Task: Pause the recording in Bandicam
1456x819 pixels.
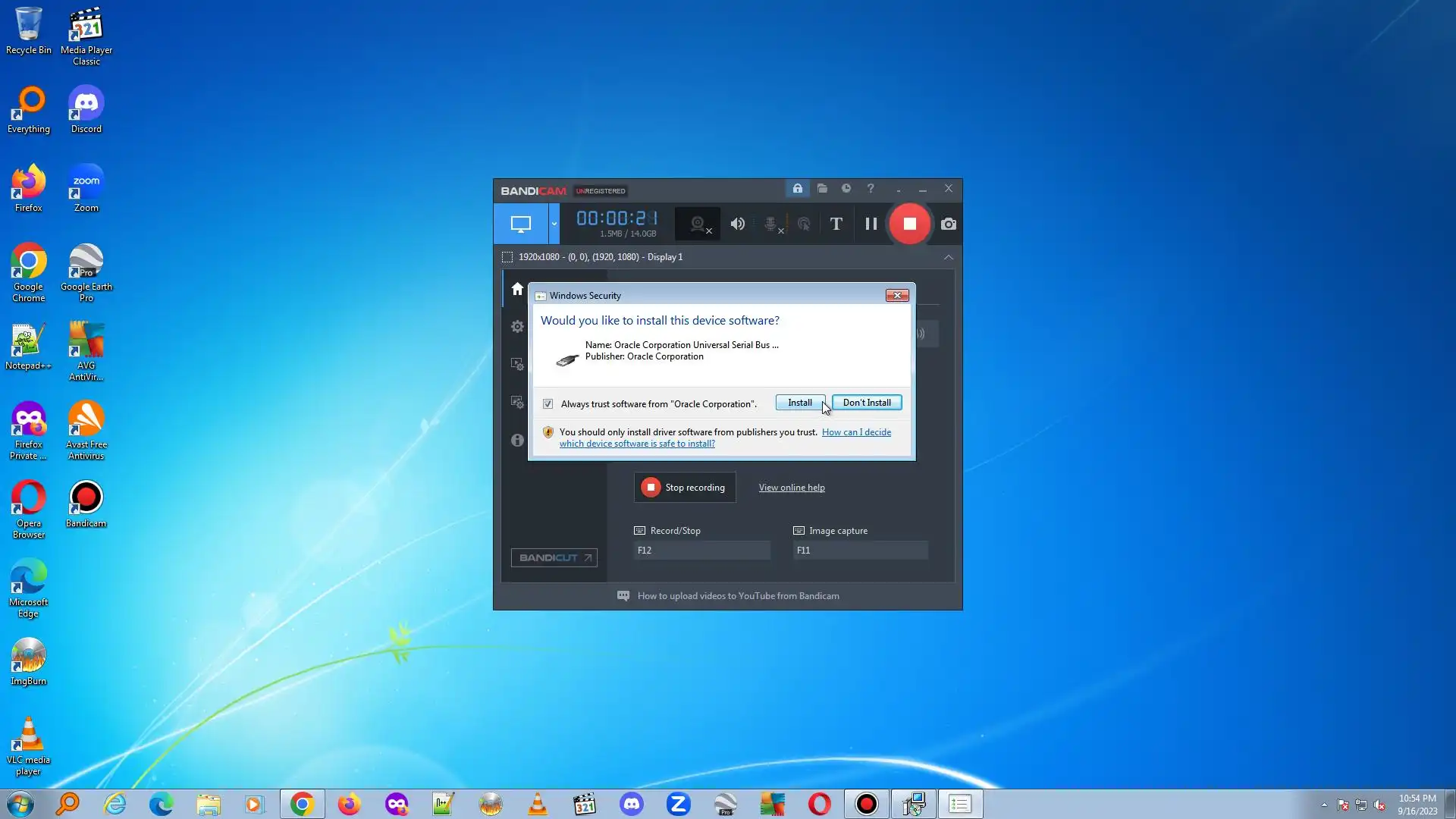Action: pos(871,224)
